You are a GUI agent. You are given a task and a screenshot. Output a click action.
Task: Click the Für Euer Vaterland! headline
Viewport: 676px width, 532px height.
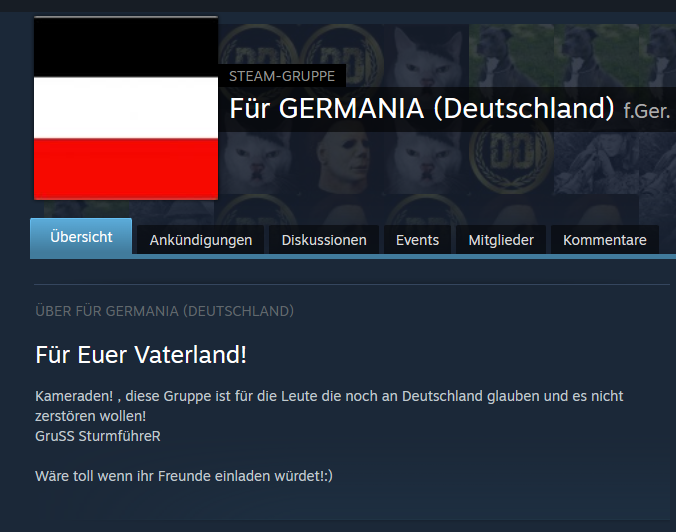point(141,355)
